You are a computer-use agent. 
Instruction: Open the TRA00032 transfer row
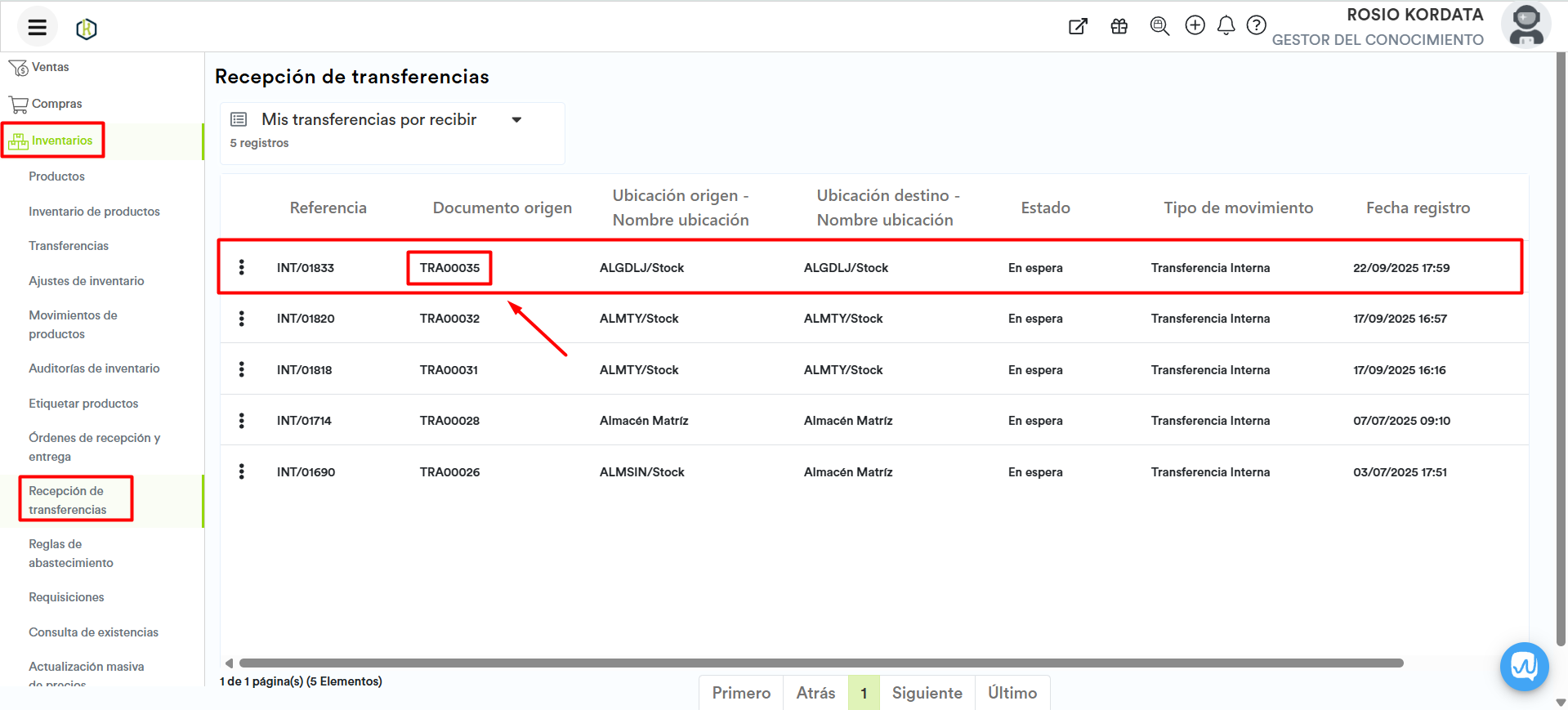(449, 319)
